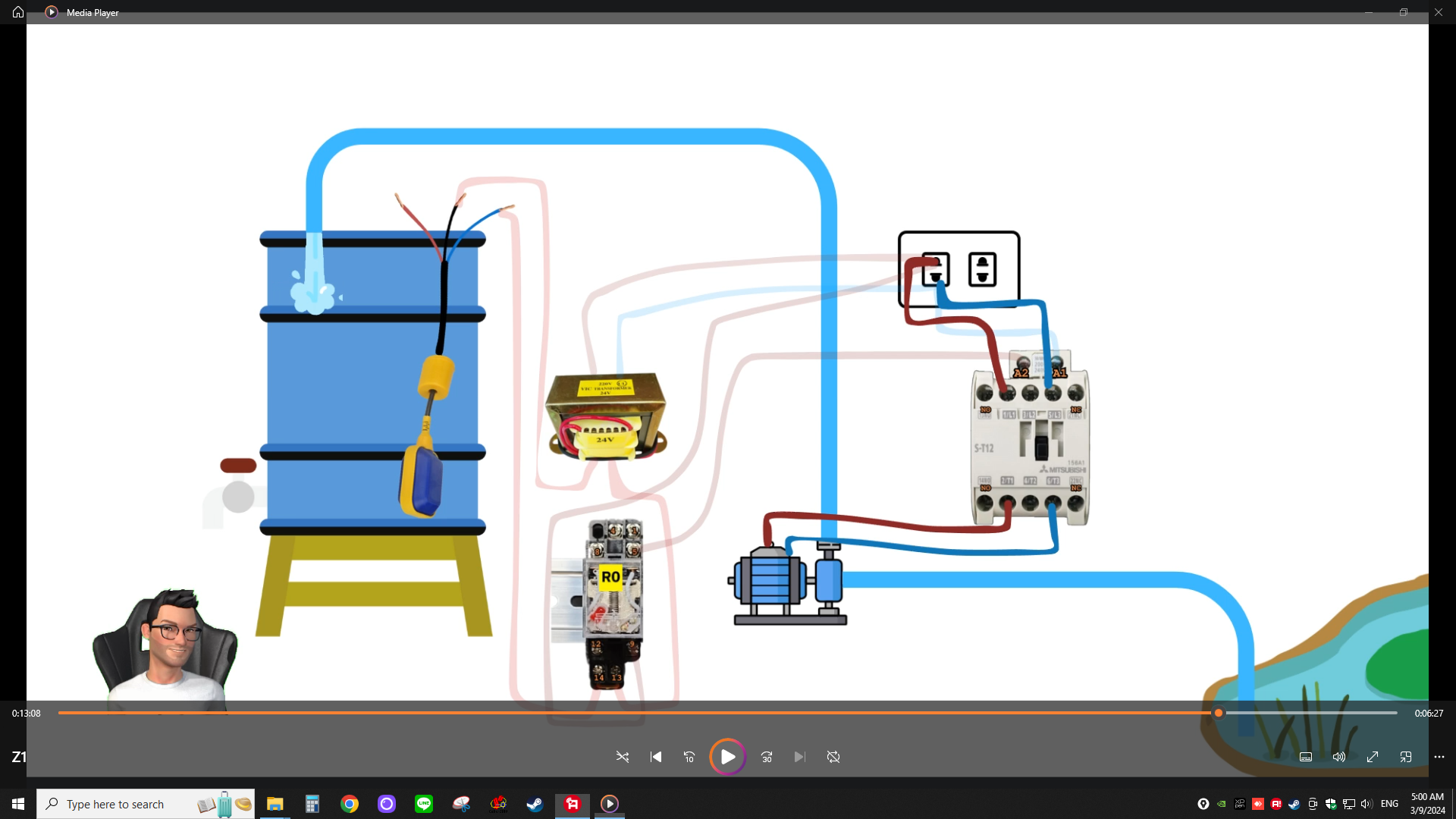Go to Media Player home

coord(18,12)
